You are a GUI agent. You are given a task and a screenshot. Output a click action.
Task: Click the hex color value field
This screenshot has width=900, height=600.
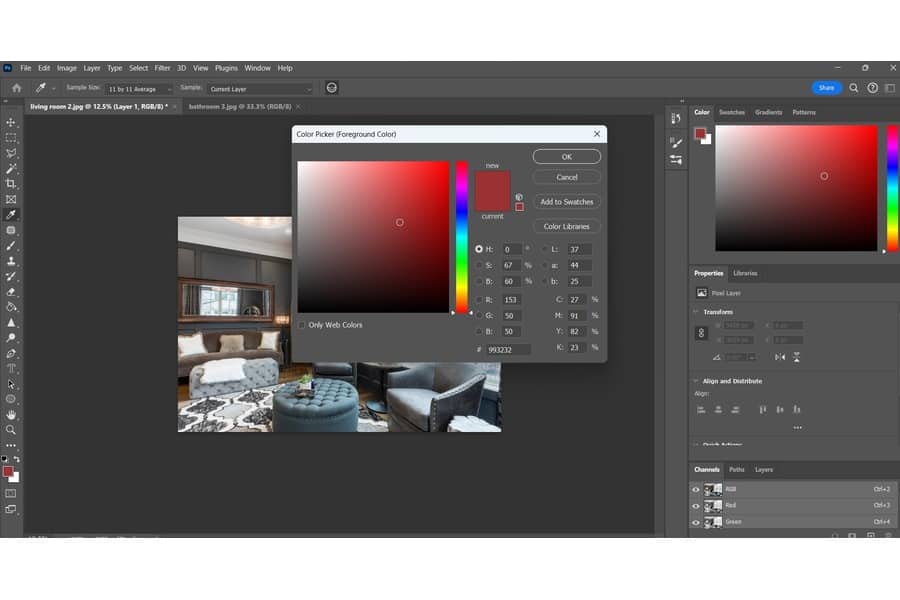click(x=509, y=350)
